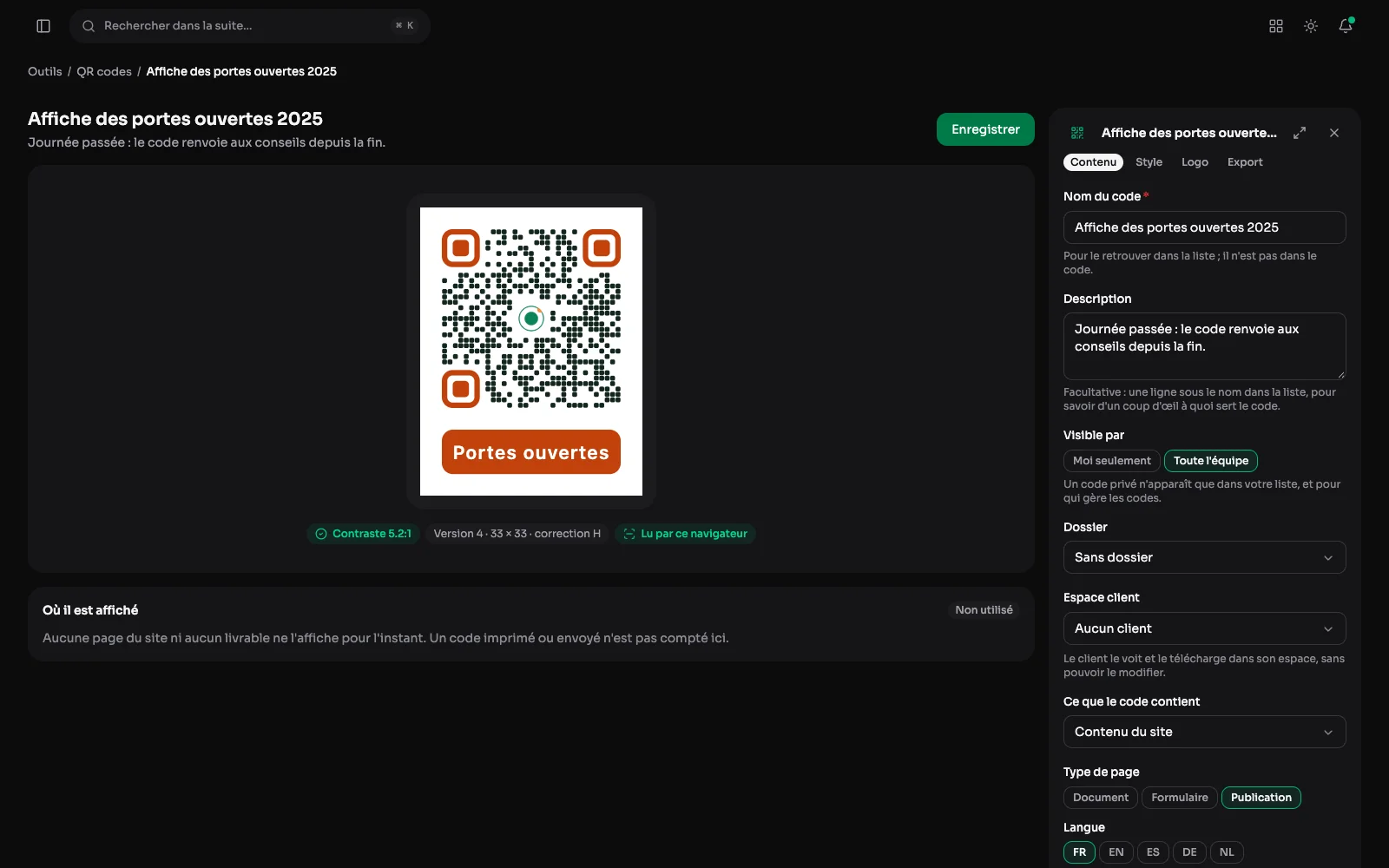1389x868 pixels.
Task: Open notifications bell
Action: (x=1346, y=26)
